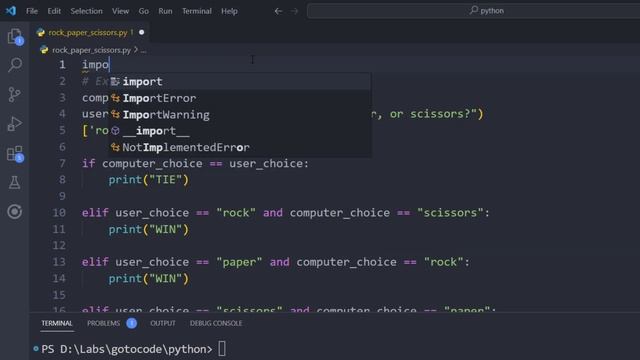Open the Extensions view
The height and width of the screenshot is (360, 640).
(x=15, y=154)
